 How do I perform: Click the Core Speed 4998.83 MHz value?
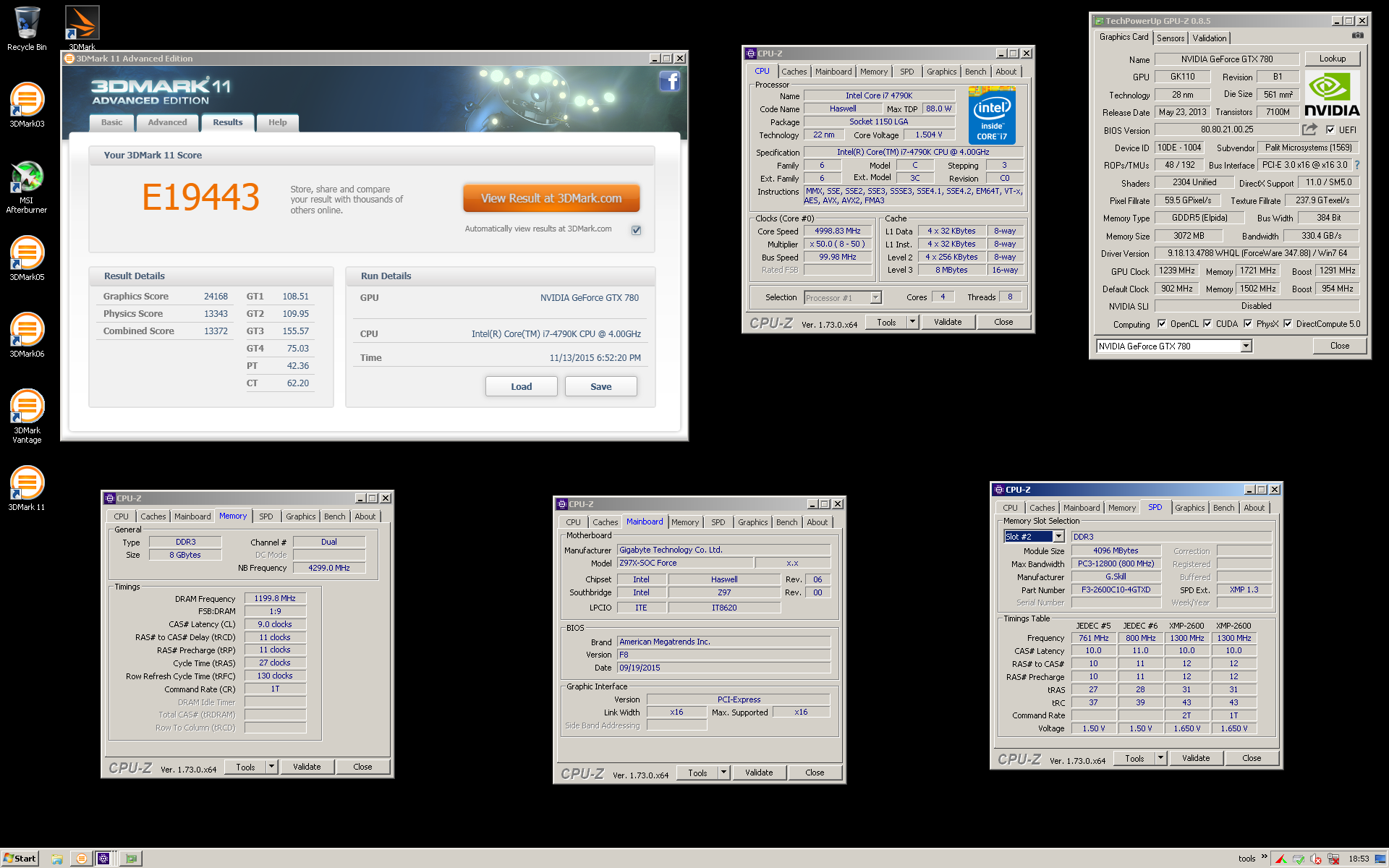coord(838,231)
